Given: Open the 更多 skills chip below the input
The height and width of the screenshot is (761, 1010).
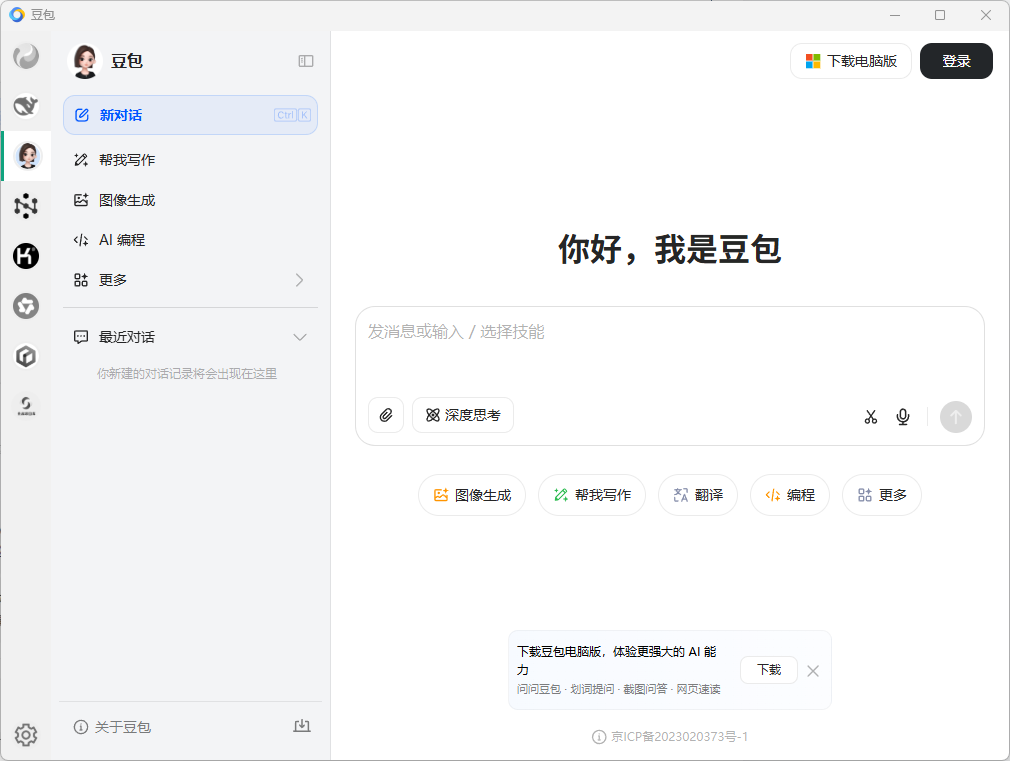Looking at the screenshot, I should 881,495.
